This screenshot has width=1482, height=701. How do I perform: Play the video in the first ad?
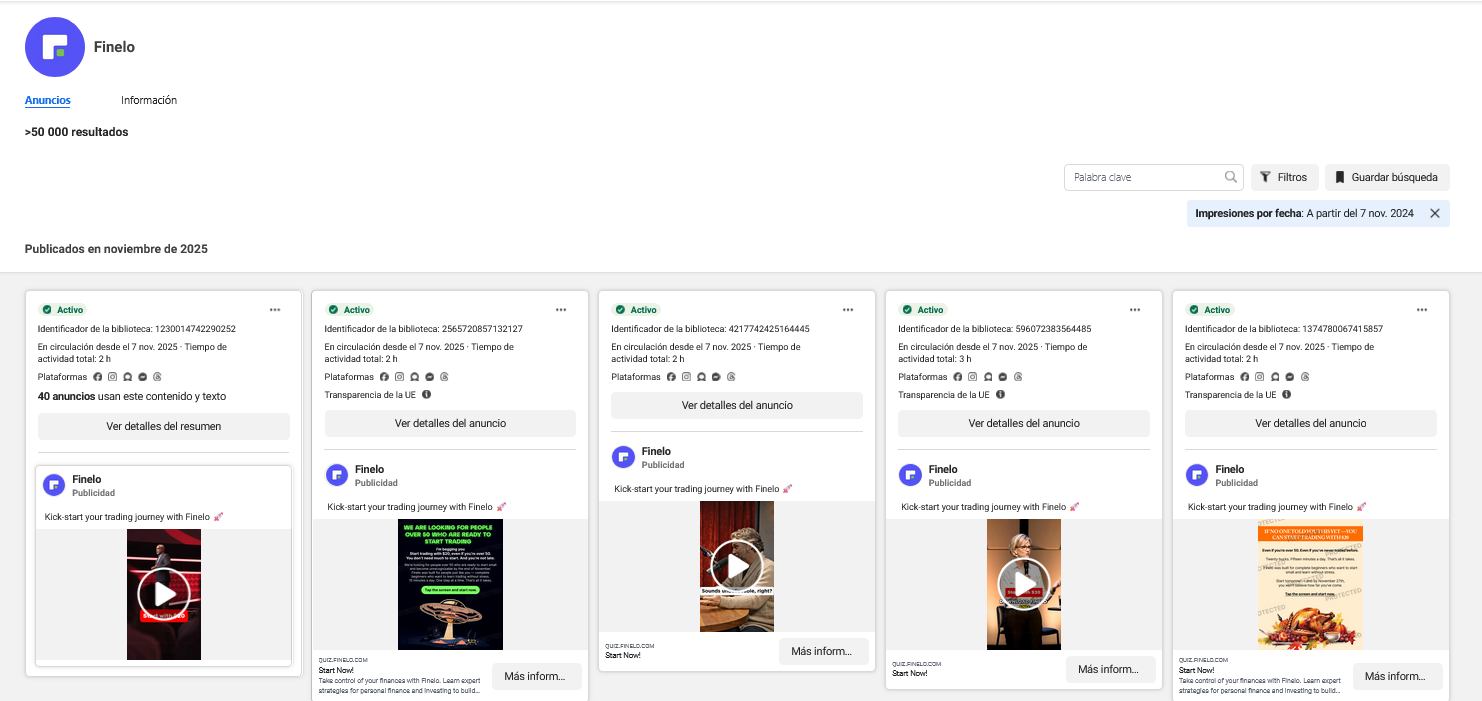point(164,594)
